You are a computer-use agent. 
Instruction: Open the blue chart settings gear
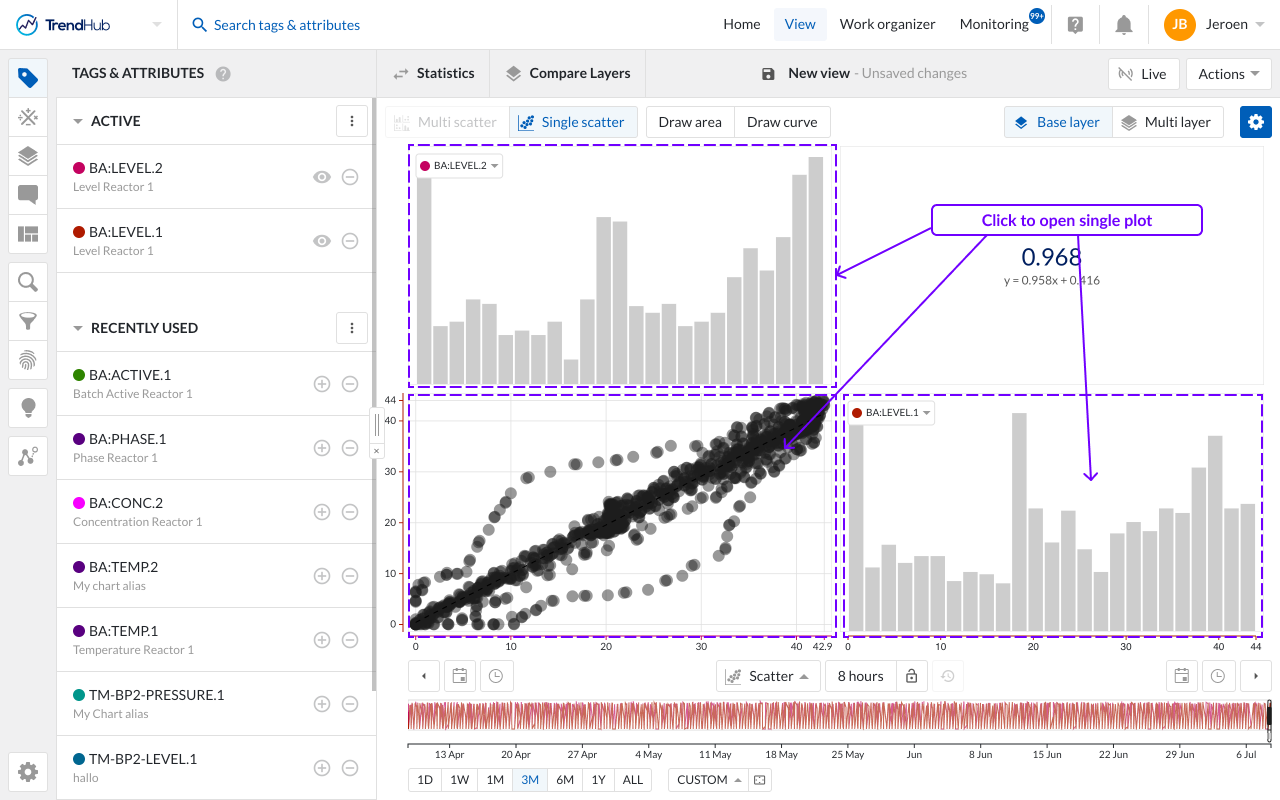point(1255,121)
